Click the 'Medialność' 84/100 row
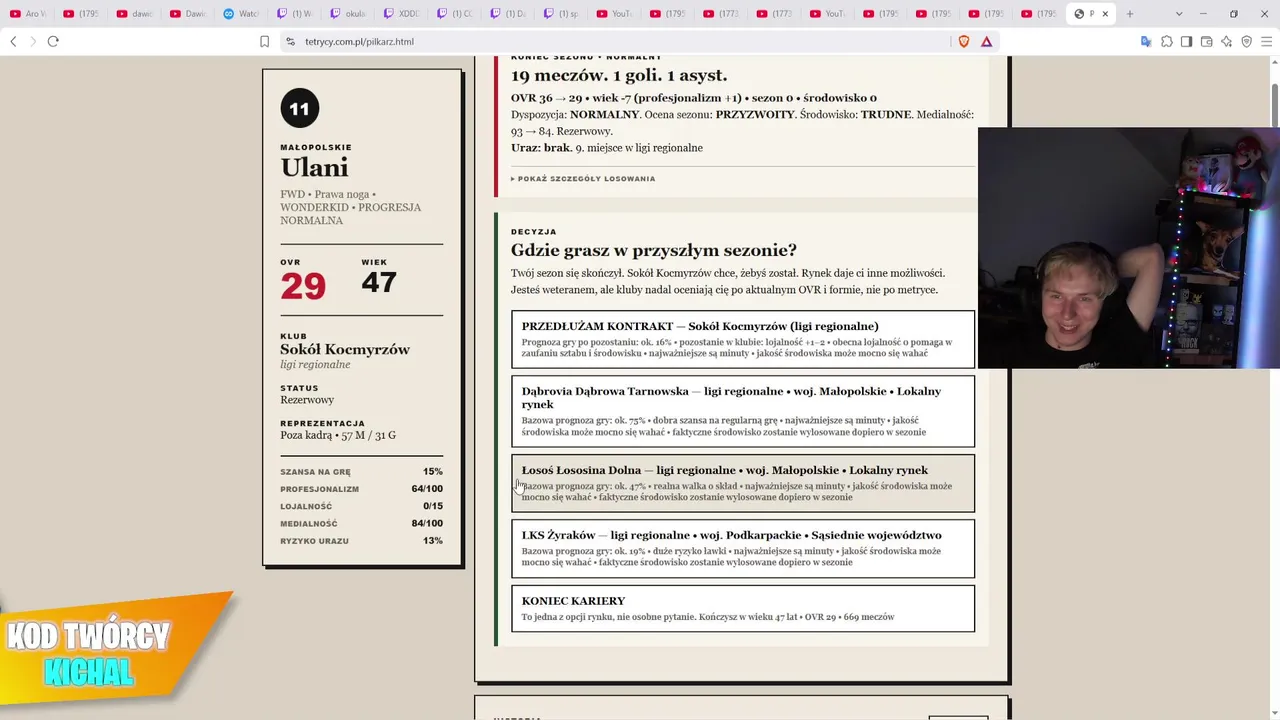Screen dimensions: 1280x720 [361, 523]
